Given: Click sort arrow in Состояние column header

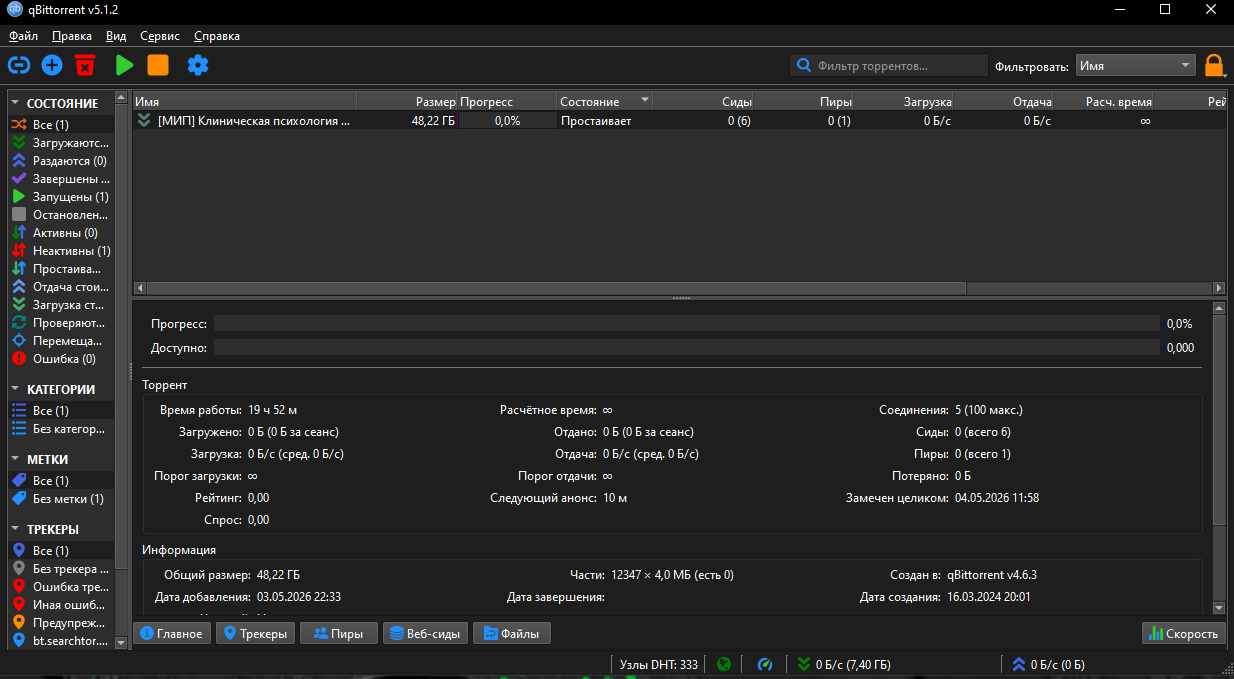Looking at the screenshot, I should [645, 101].
